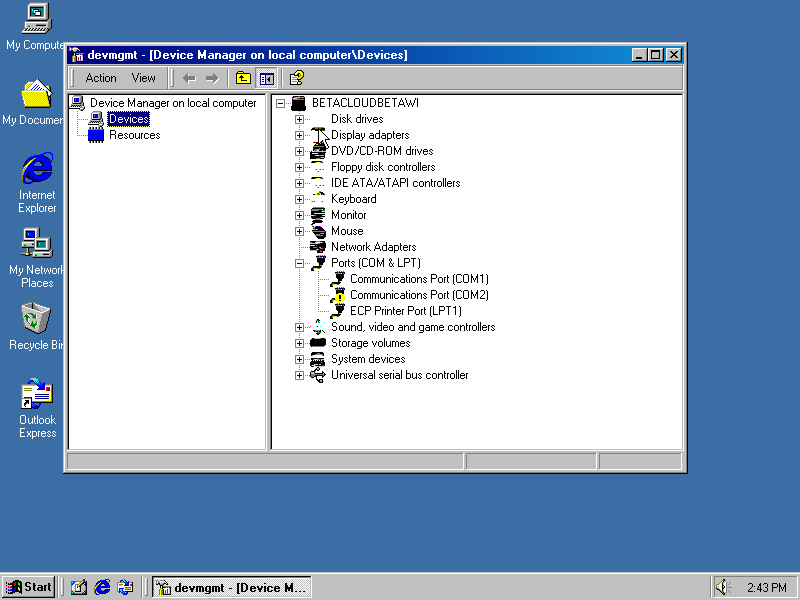Expand the Storage volumes category
The height and width of the screenshot is (600, 800).
pos(299,343)
